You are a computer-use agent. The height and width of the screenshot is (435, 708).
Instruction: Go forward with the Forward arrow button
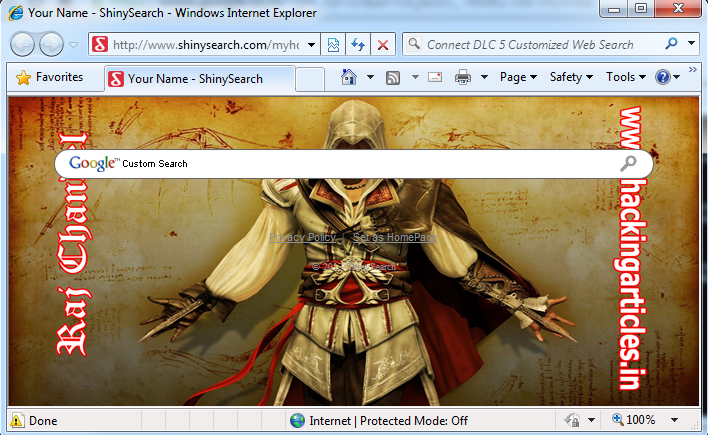pos(51,44)
